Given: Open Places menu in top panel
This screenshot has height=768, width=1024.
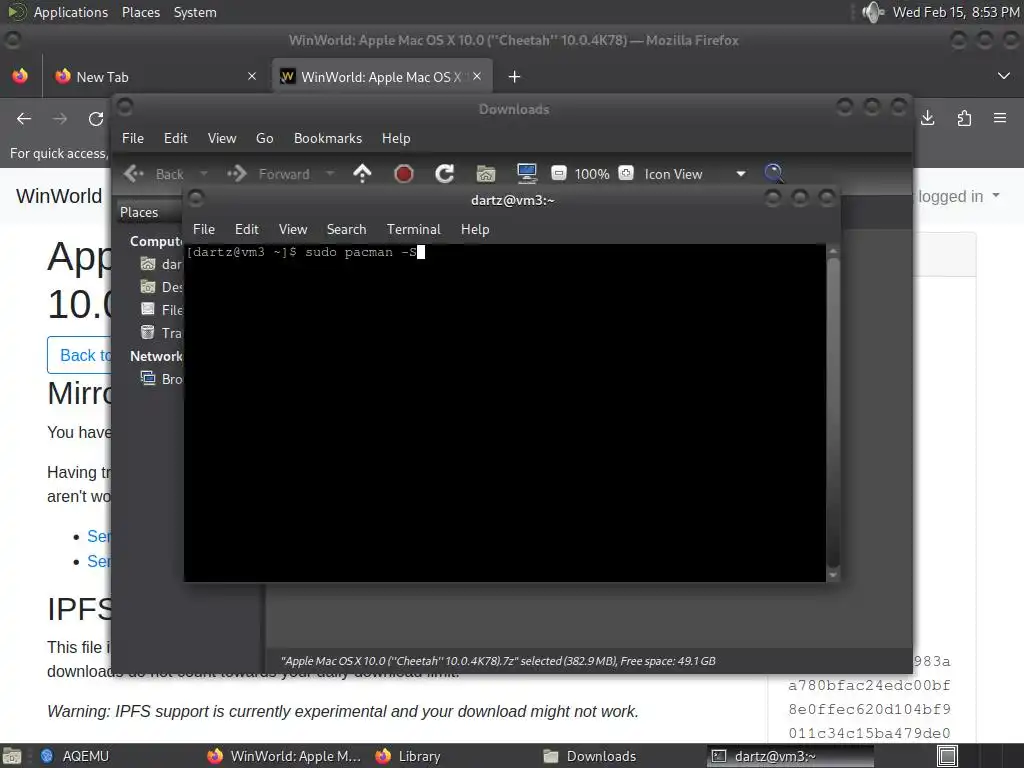Looking at the screenshot, I should click(x=141, y=12).
